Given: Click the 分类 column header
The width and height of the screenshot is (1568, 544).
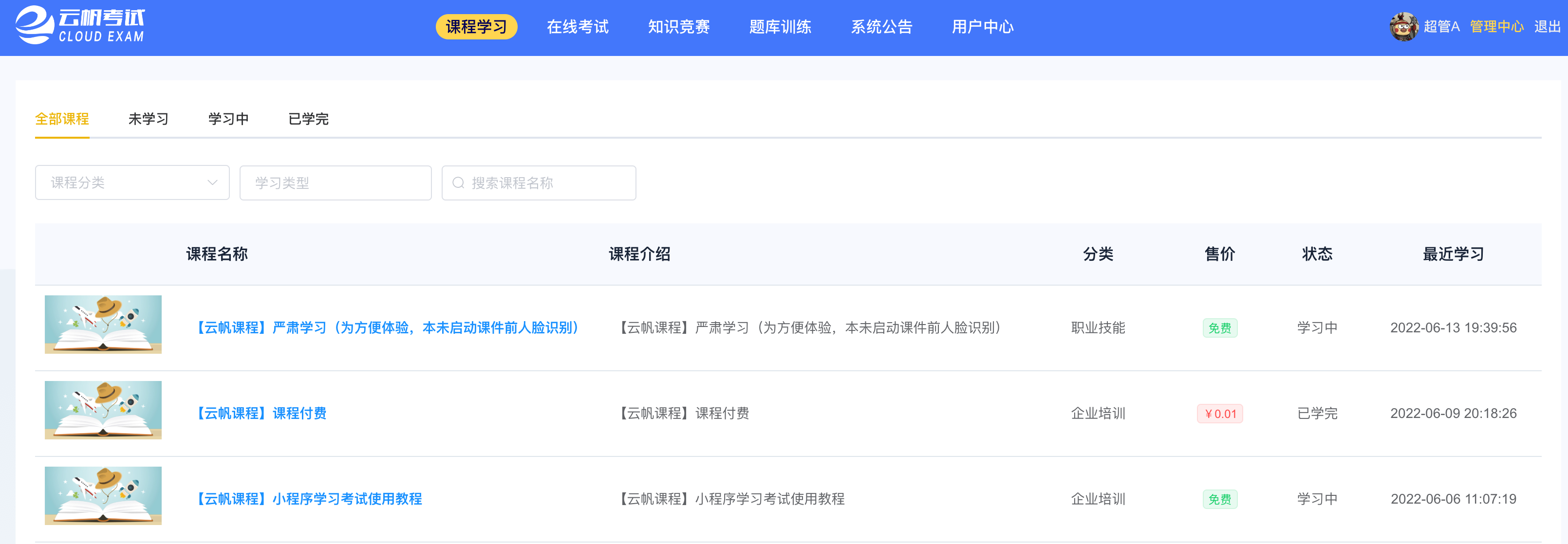Looking at the screenshot, I should [1098, 254].
